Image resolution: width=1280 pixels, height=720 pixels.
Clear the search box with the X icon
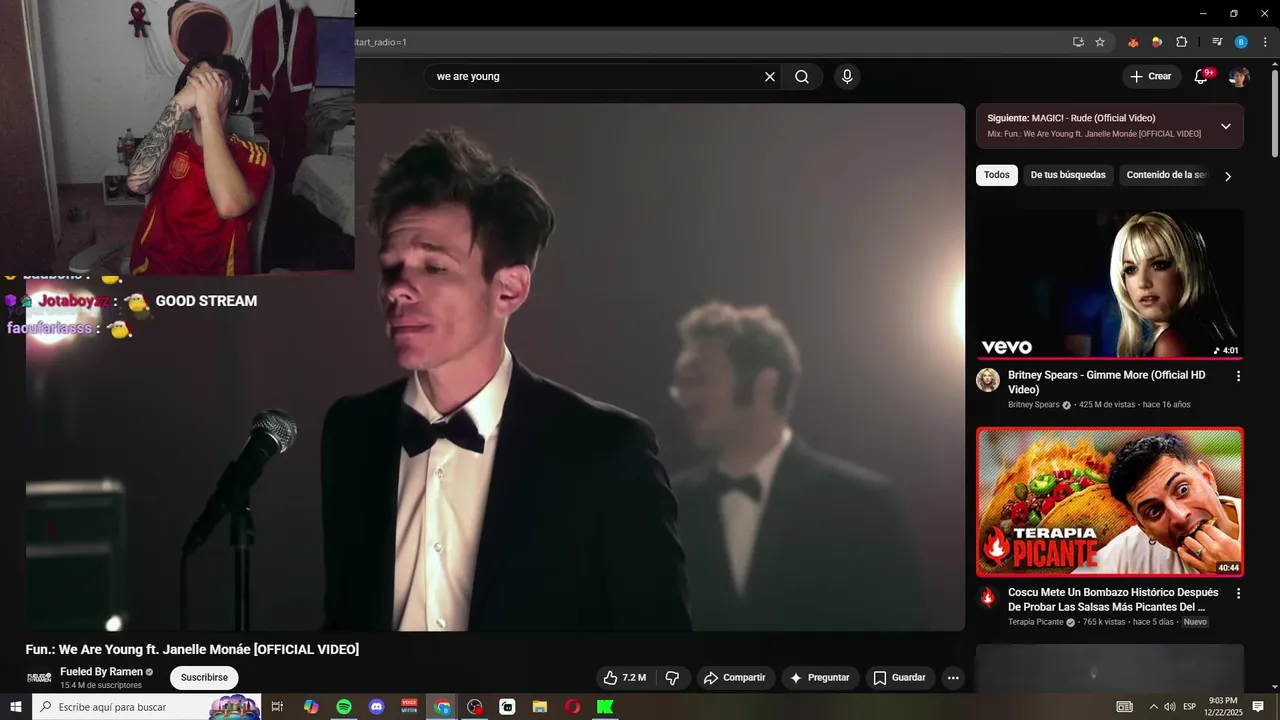pyautogui.click(x=770, y=77)
